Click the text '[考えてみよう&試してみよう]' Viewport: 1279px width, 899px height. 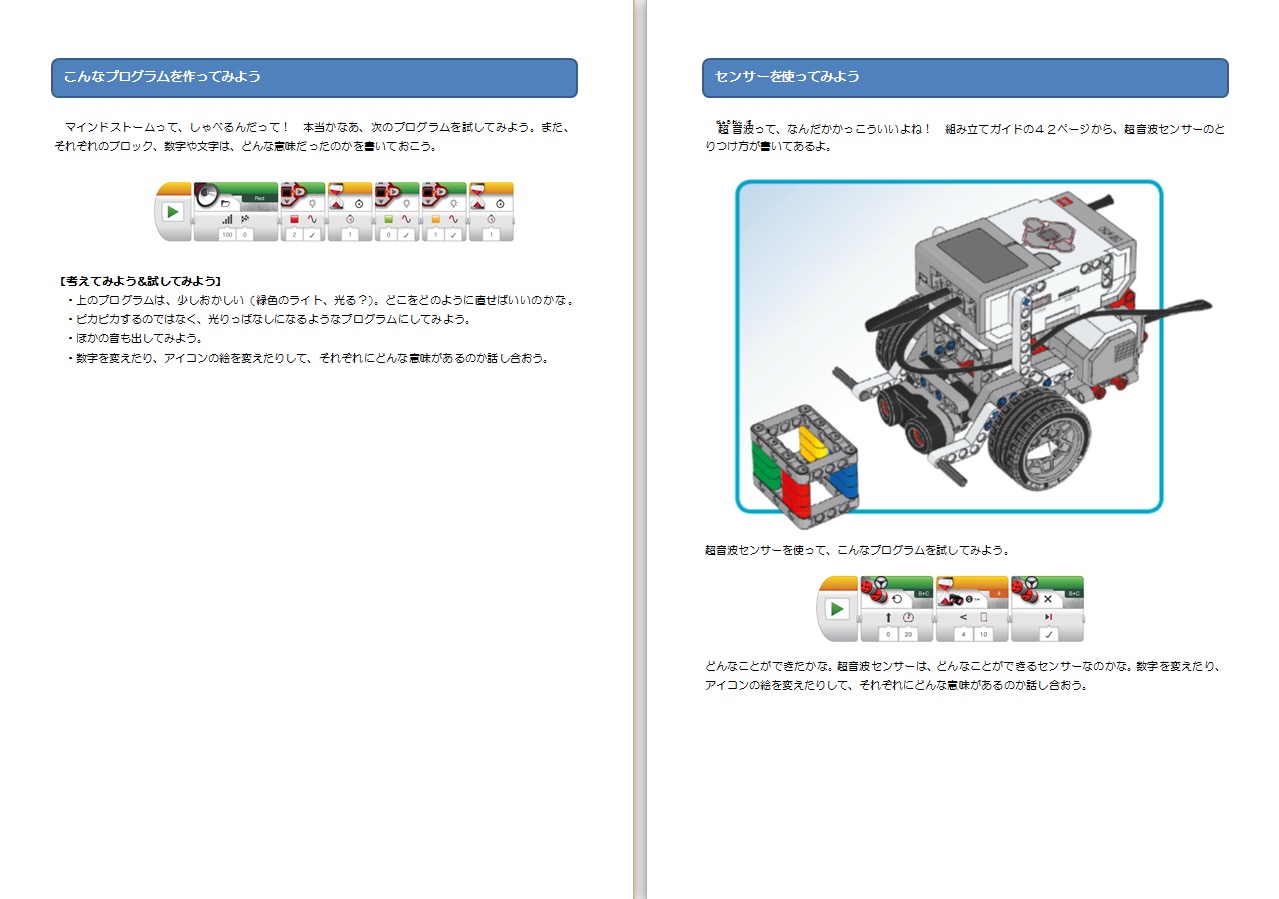pos(140,281)
